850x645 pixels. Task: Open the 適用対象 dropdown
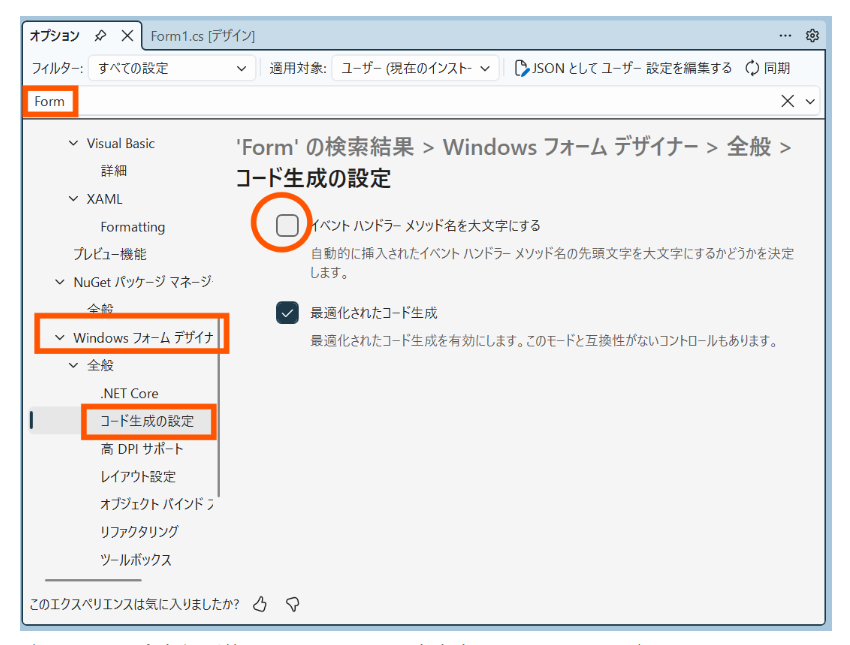click(415, 68)
